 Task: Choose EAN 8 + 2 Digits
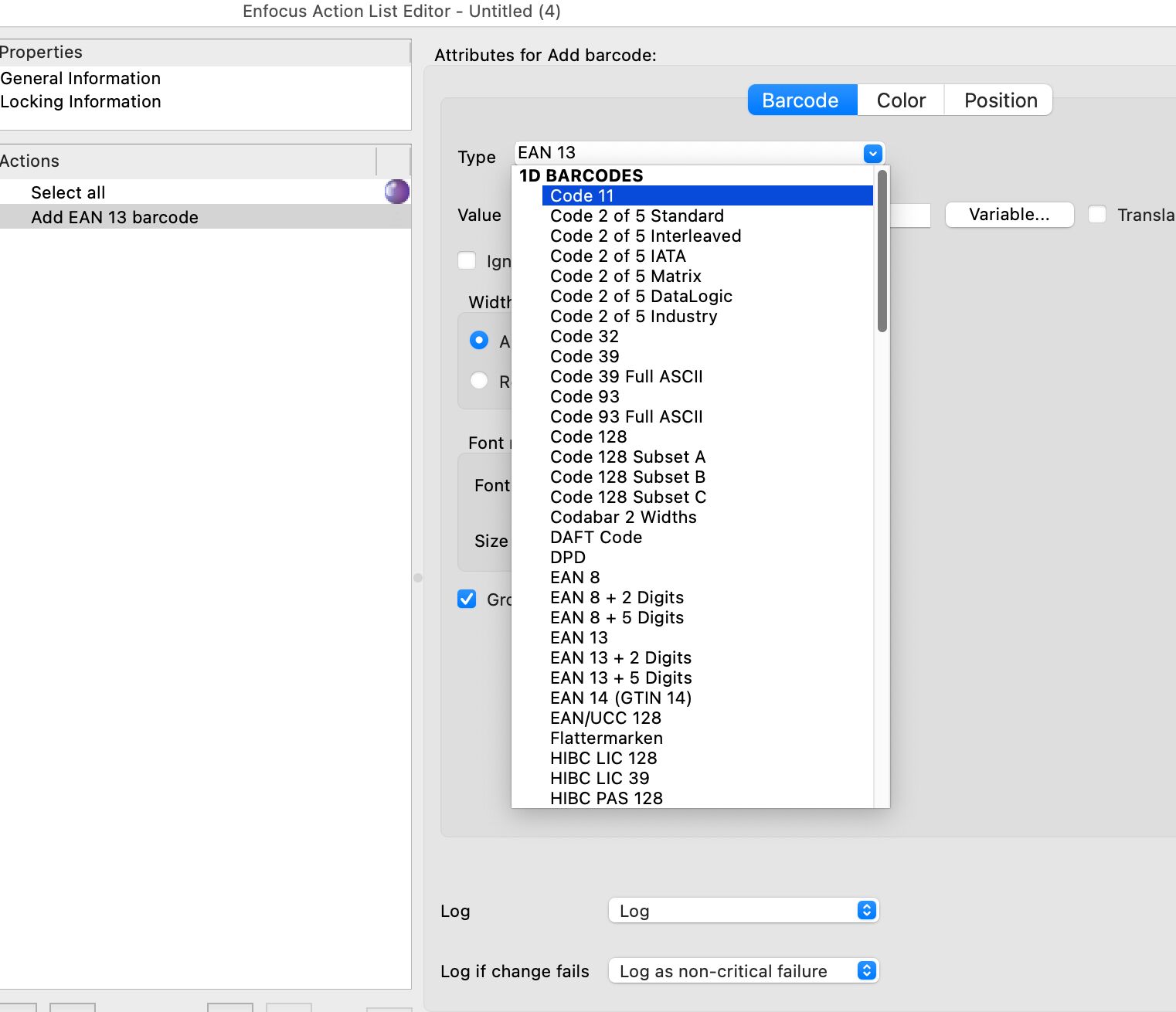(x=617, y=597)
